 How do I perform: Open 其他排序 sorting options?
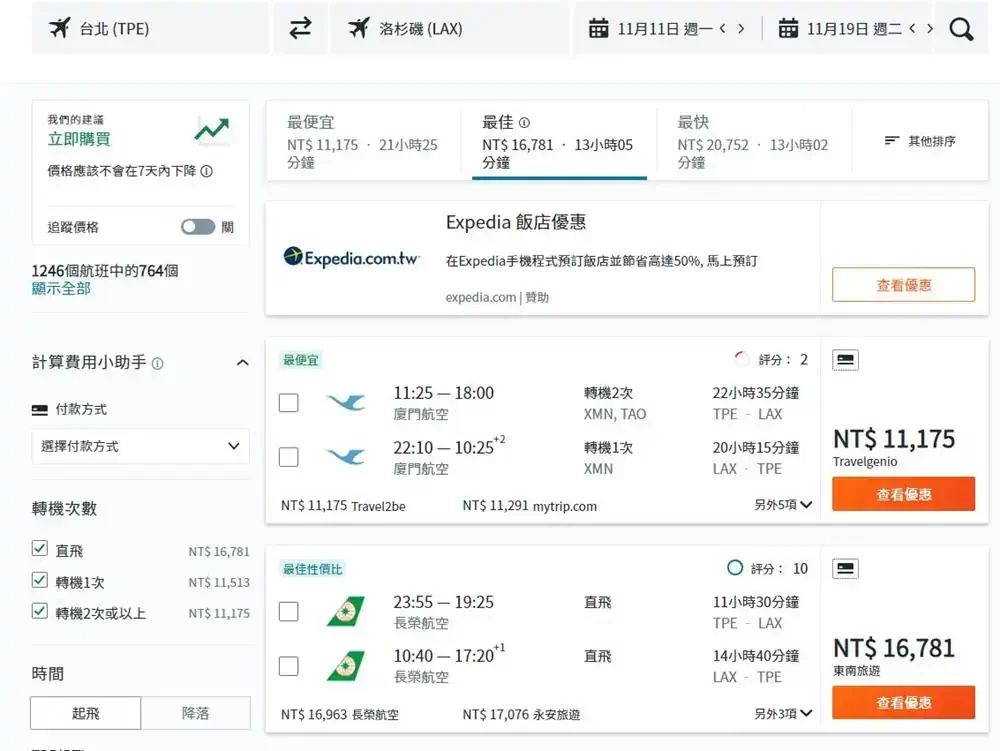pos(920,141)
